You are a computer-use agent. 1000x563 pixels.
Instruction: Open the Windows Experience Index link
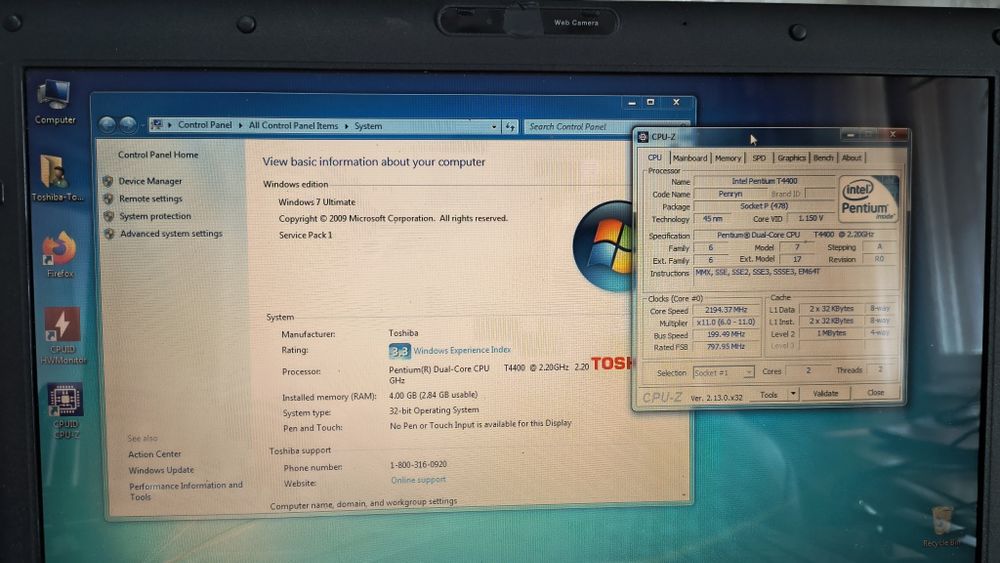click(x=462, y=350)
